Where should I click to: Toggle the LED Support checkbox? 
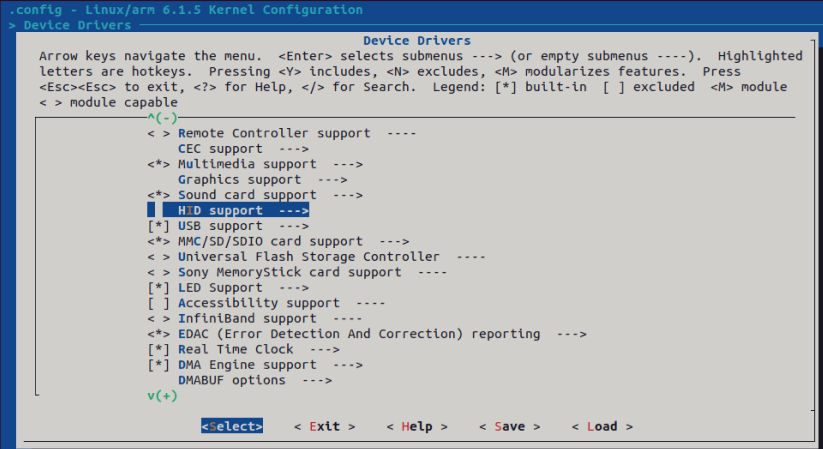(x=159, y=288)
